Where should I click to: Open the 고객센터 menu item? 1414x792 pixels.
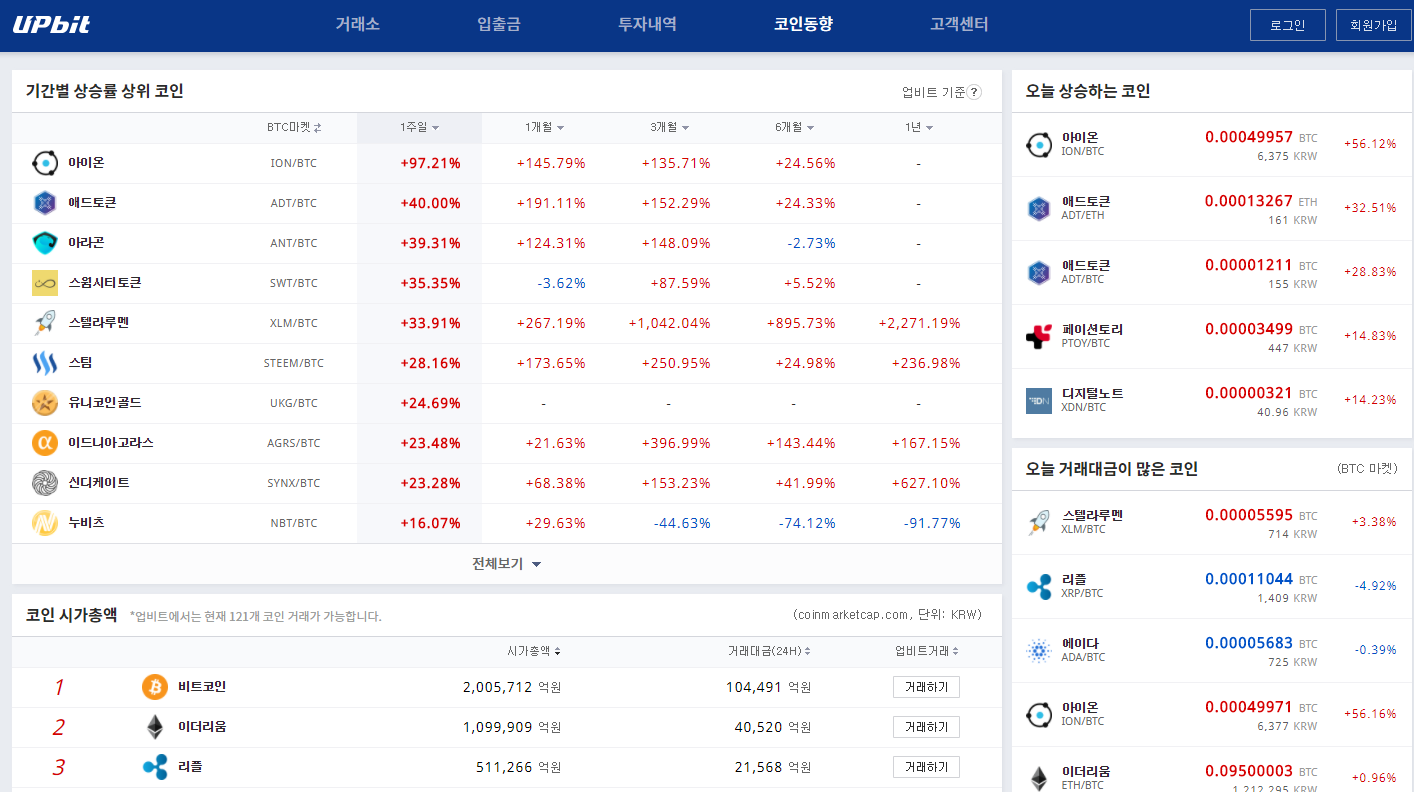pyautogui.click(x=958, y=24)
